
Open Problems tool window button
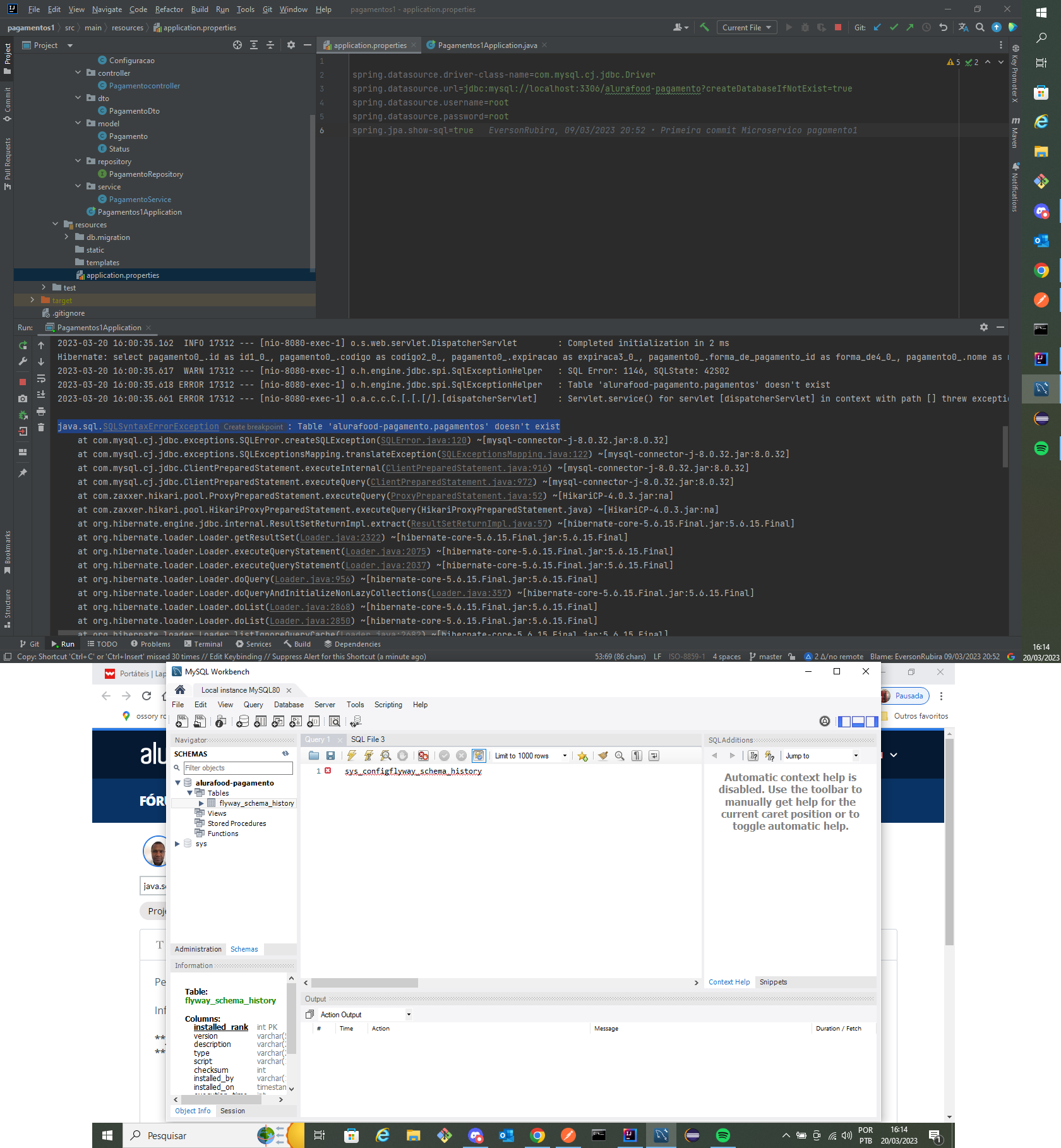150,644
